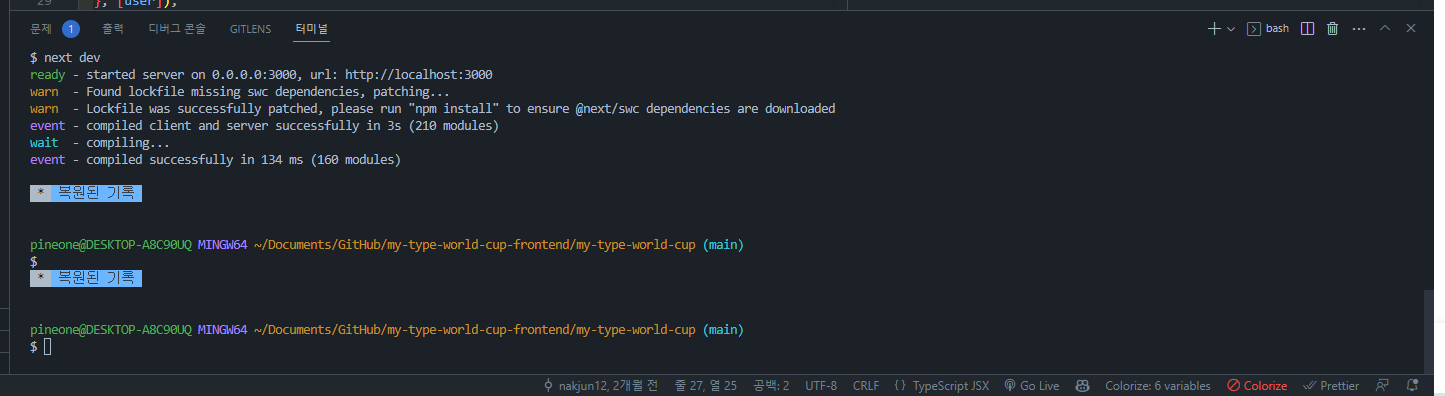Screen dimensions: 1445x396
Task: Change indentation via 공백: 2 status item
Action: 771,386
